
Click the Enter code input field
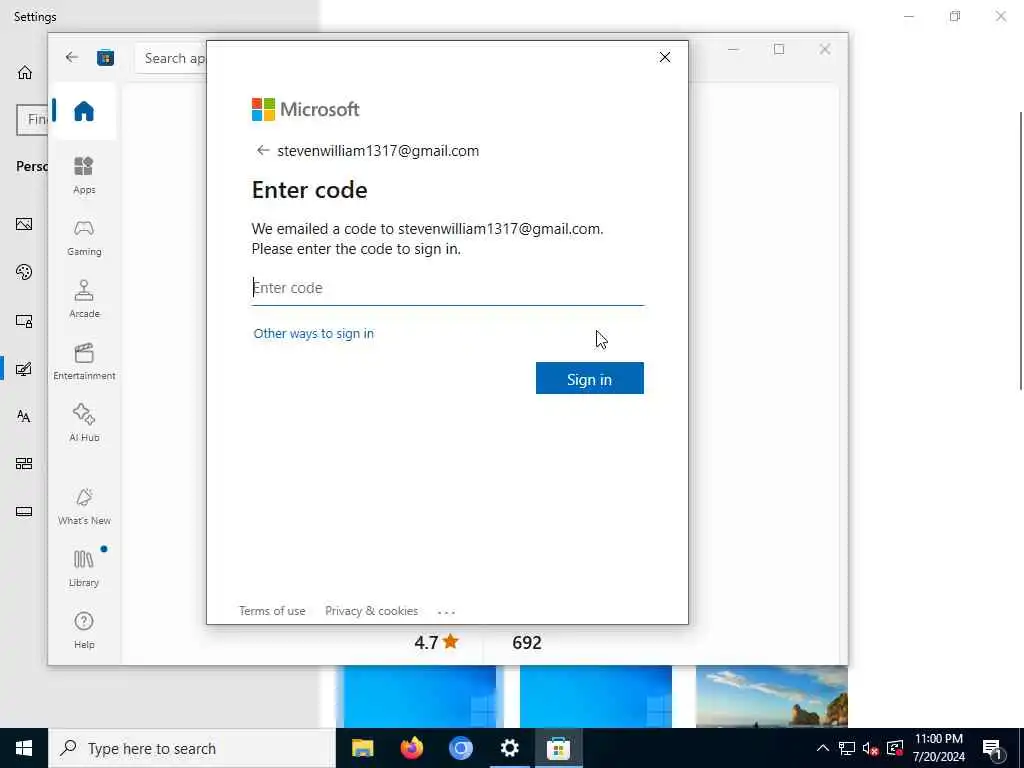pyautogui.click(x=448, y=288)
